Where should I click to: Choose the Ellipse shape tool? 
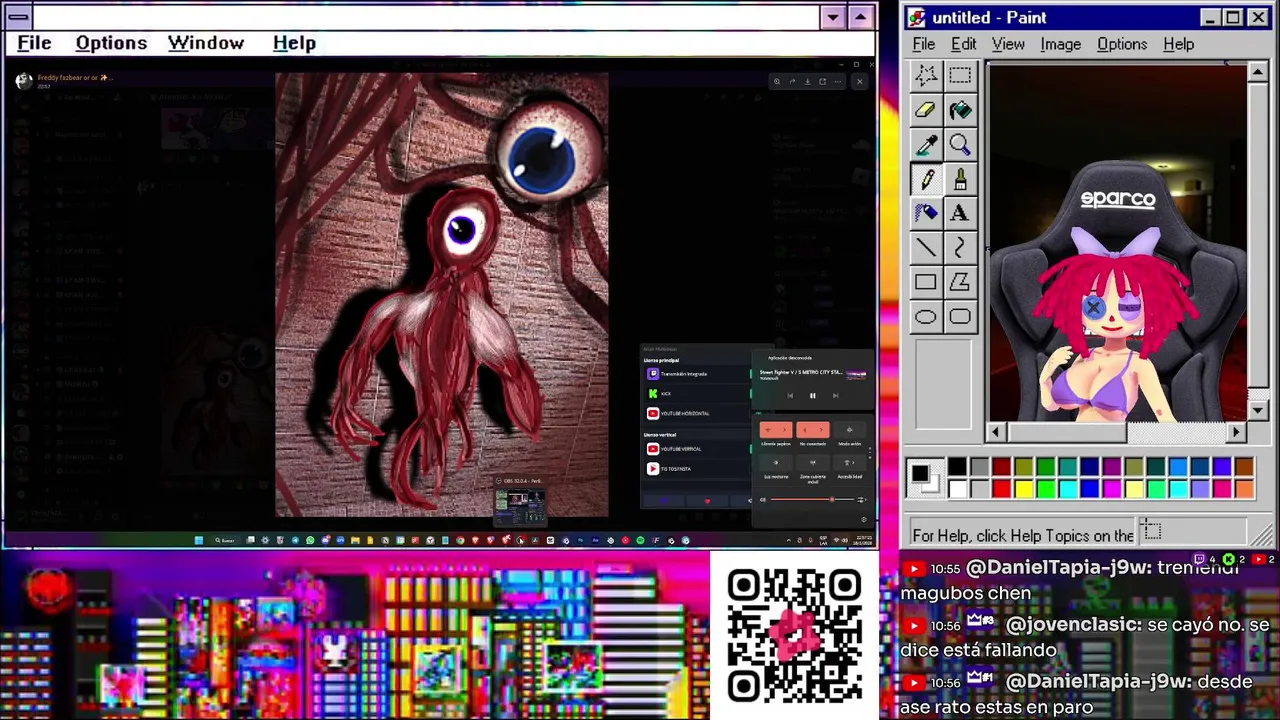coord(926,317)
